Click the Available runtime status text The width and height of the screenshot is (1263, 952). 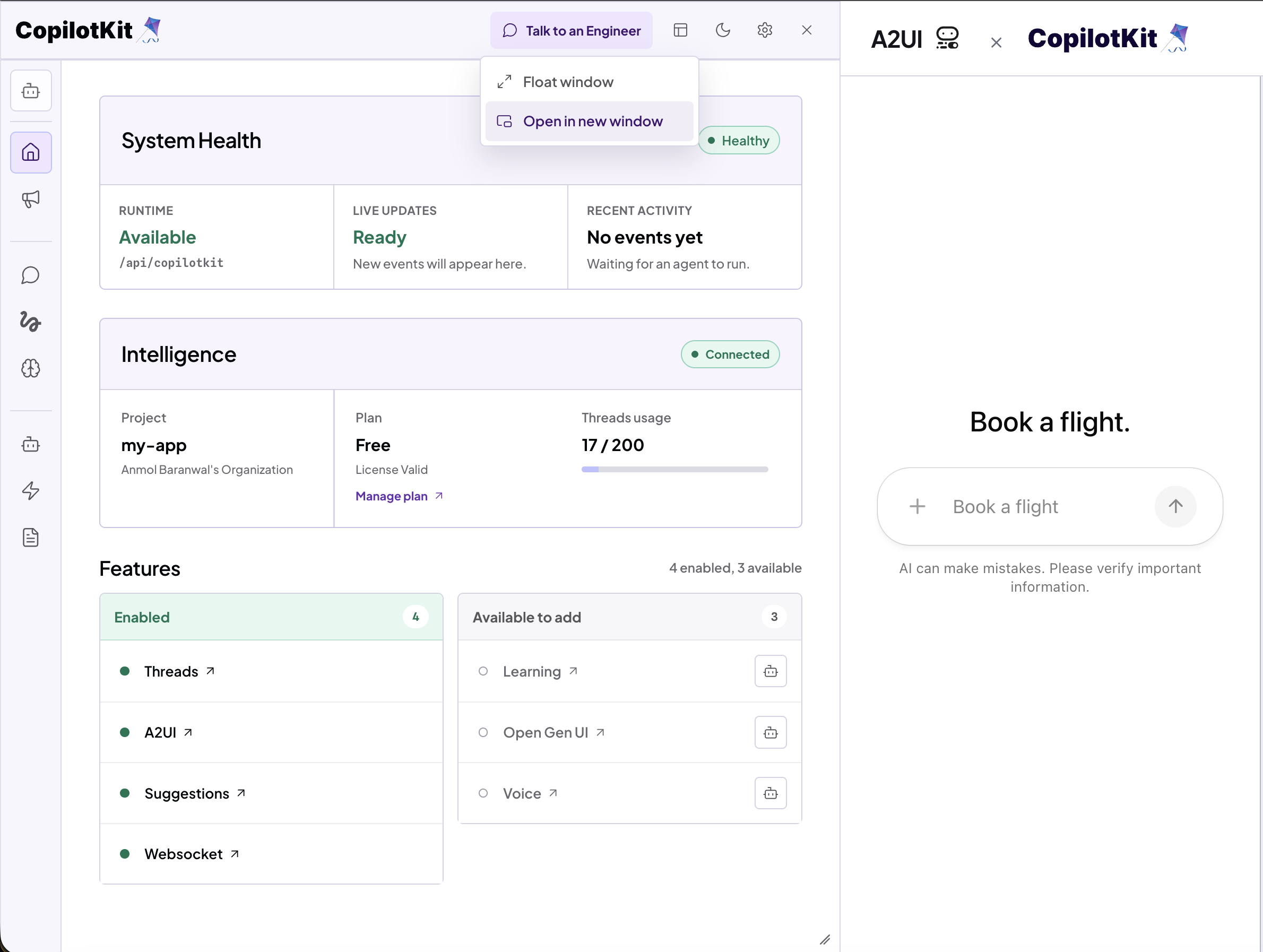pyautogui.click(x=157, y=237)
